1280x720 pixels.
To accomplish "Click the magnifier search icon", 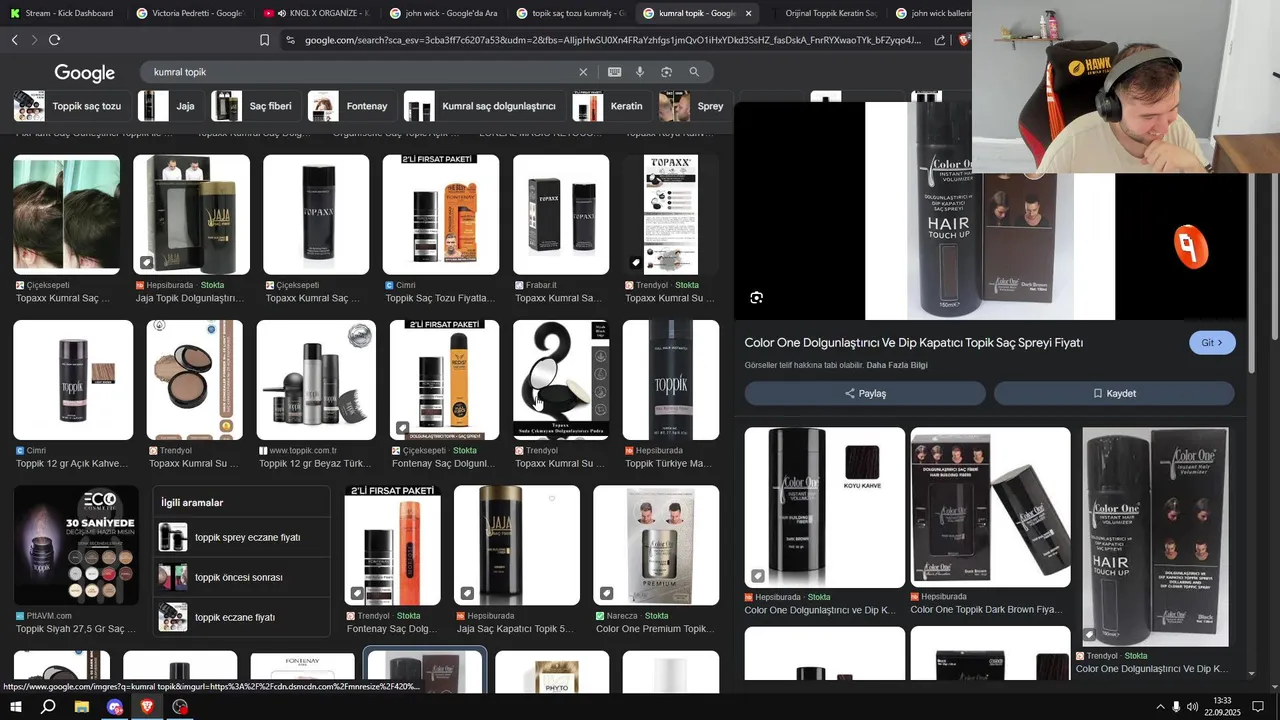I will pos(694,72).
